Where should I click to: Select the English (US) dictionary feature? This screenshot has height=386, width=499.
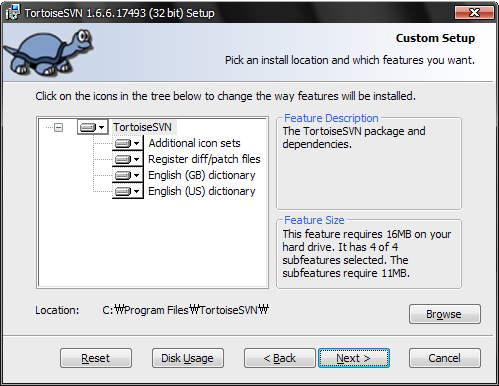coord(202,191)
